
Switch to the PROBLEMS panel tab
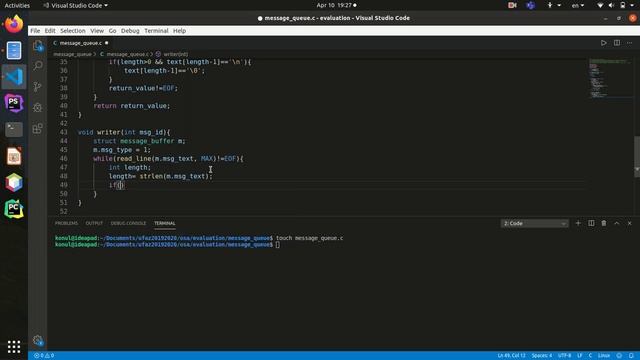click(x=66, y=223)
